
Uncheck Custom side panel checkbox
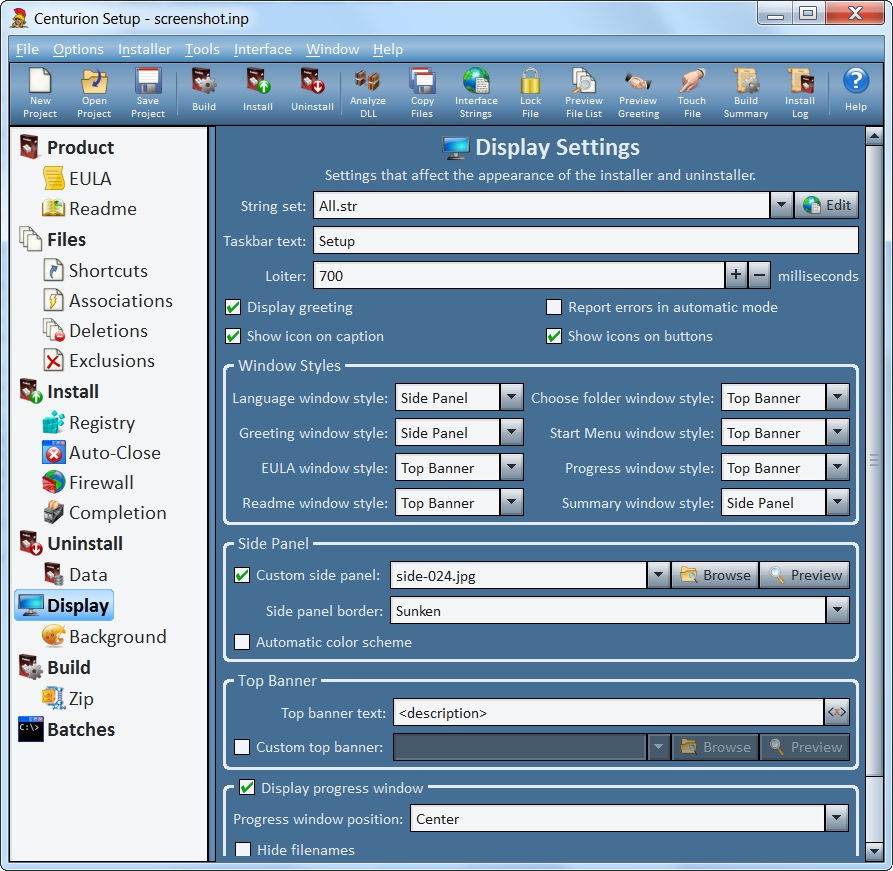point(242,575)
